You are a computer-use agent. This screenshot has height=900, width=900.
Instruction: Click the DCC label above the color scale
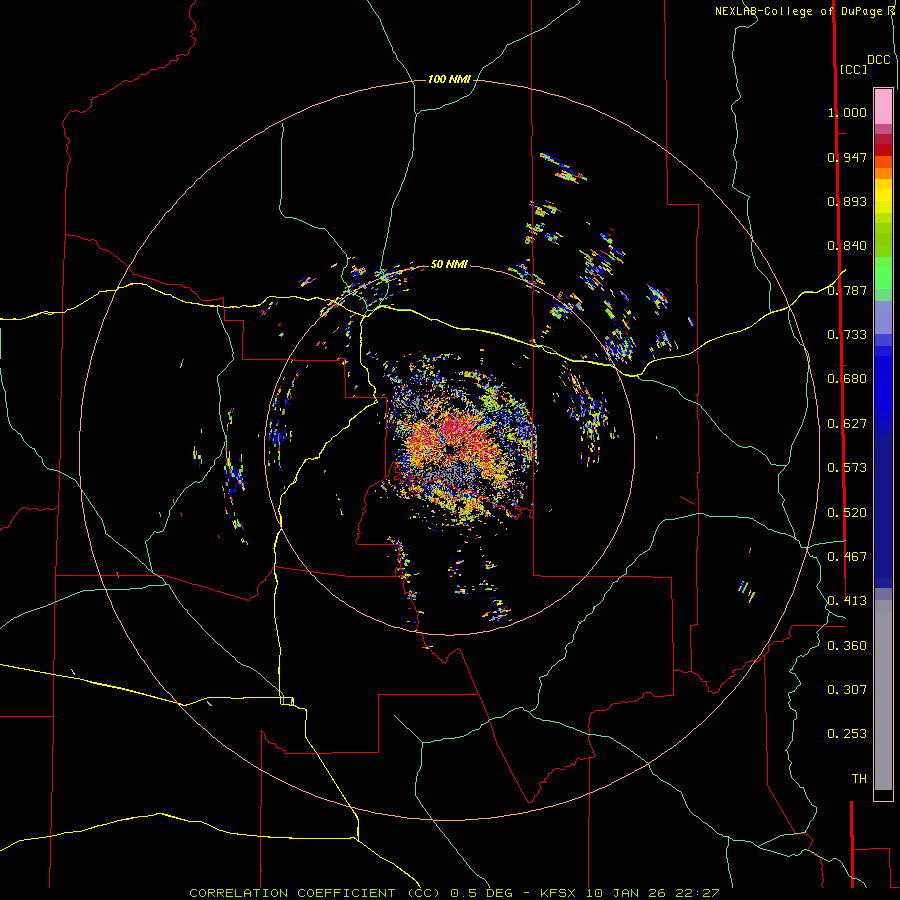879,60
